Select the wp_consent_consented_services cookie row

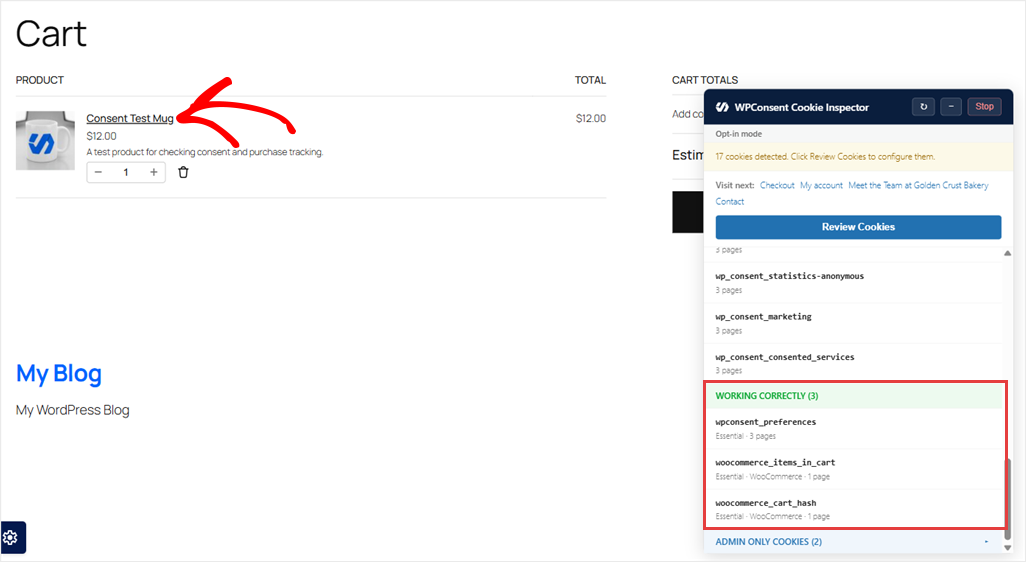pyautogui.click(x=854, y=363)
